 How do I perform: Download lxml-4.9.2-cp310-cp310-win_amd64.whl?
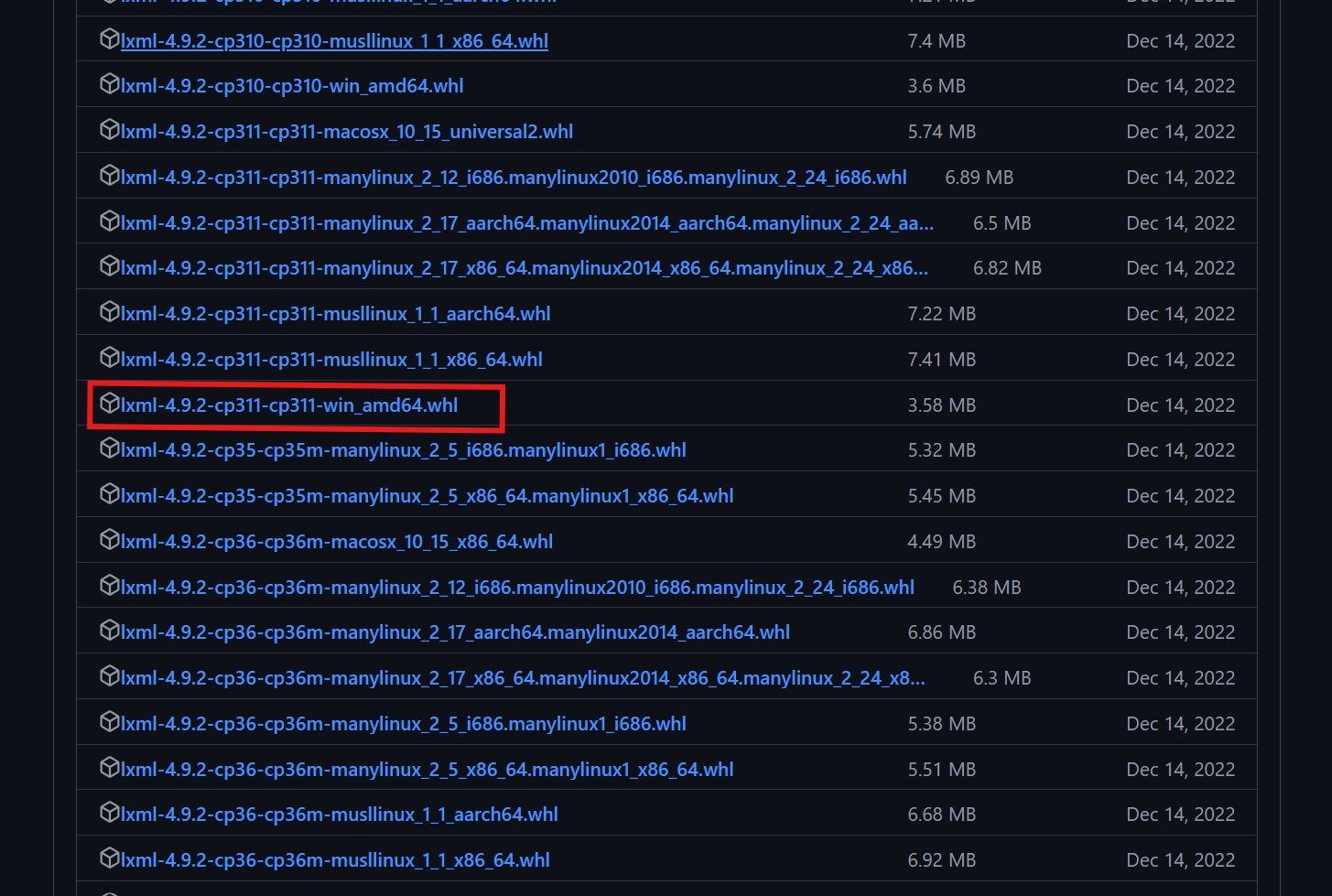pos(292,86)
